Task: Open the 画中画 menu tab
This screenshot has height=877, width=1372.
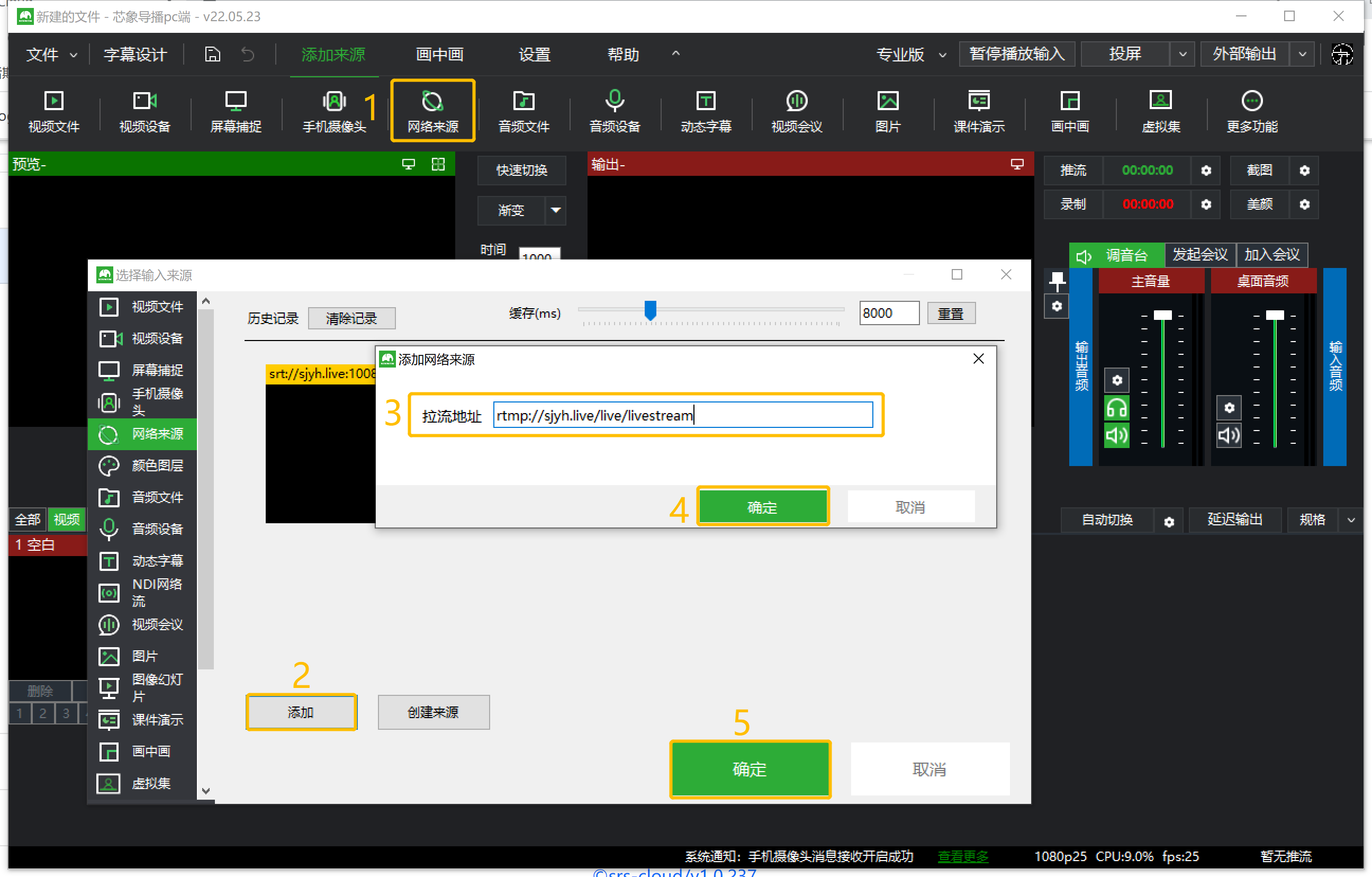Action: pyautogui.click(x=439, y=54)
